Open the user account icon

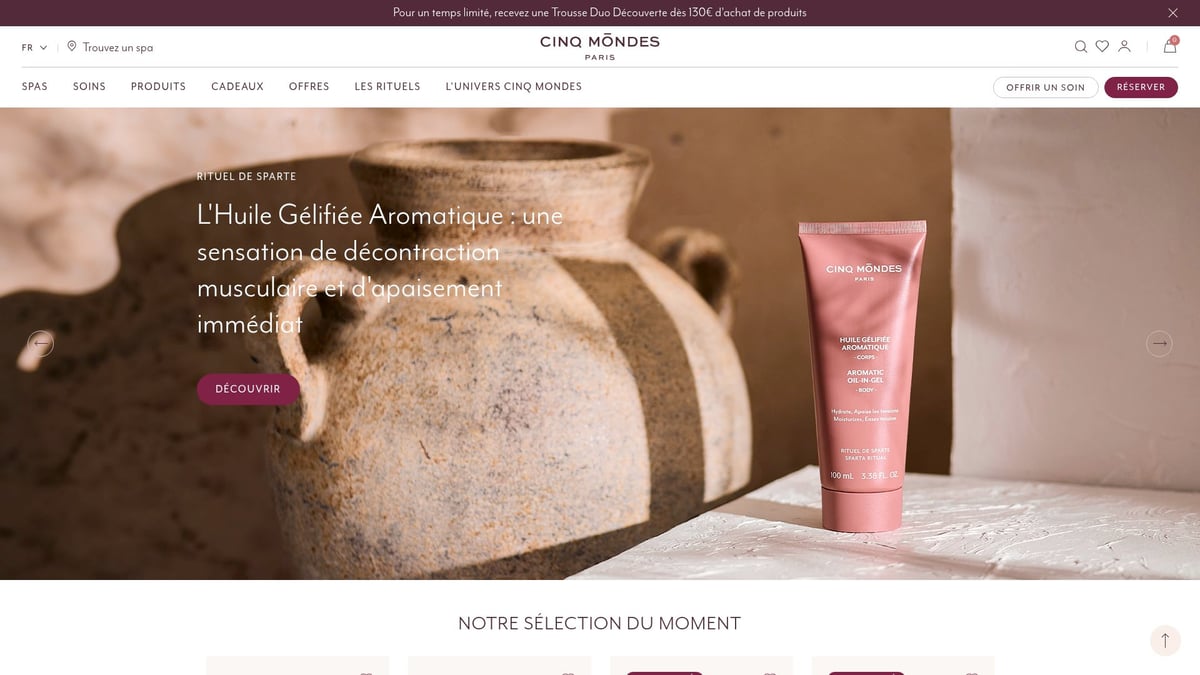tap(1124, 46)
